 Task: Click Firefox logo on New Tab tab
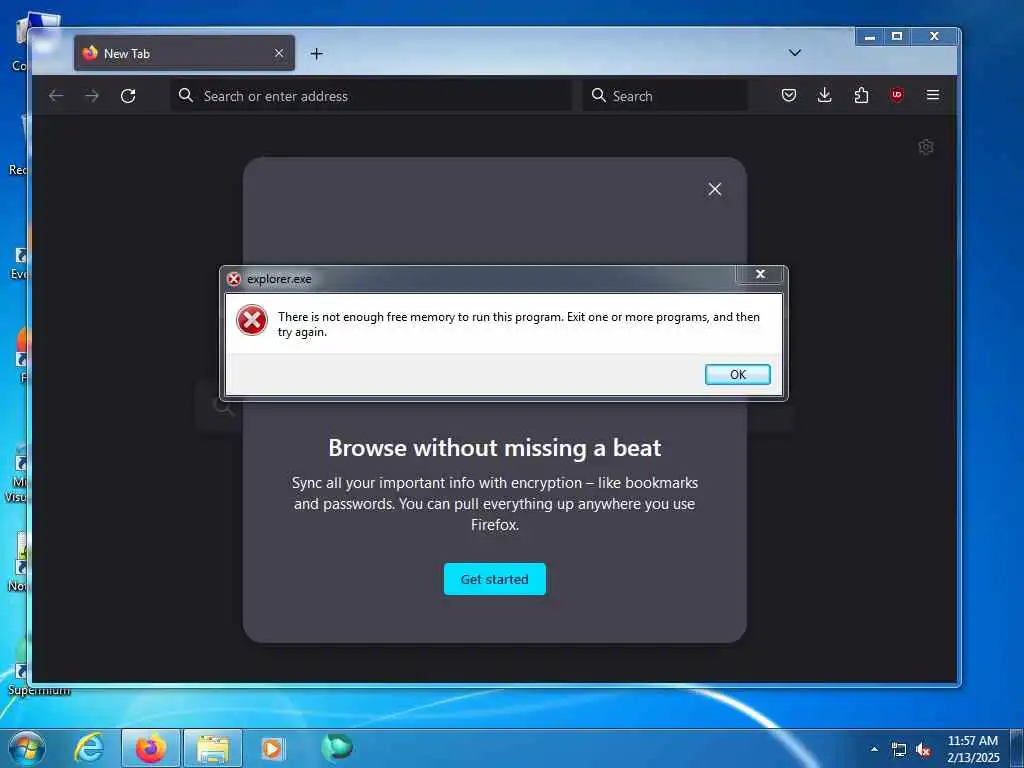(x=90, y=53)
